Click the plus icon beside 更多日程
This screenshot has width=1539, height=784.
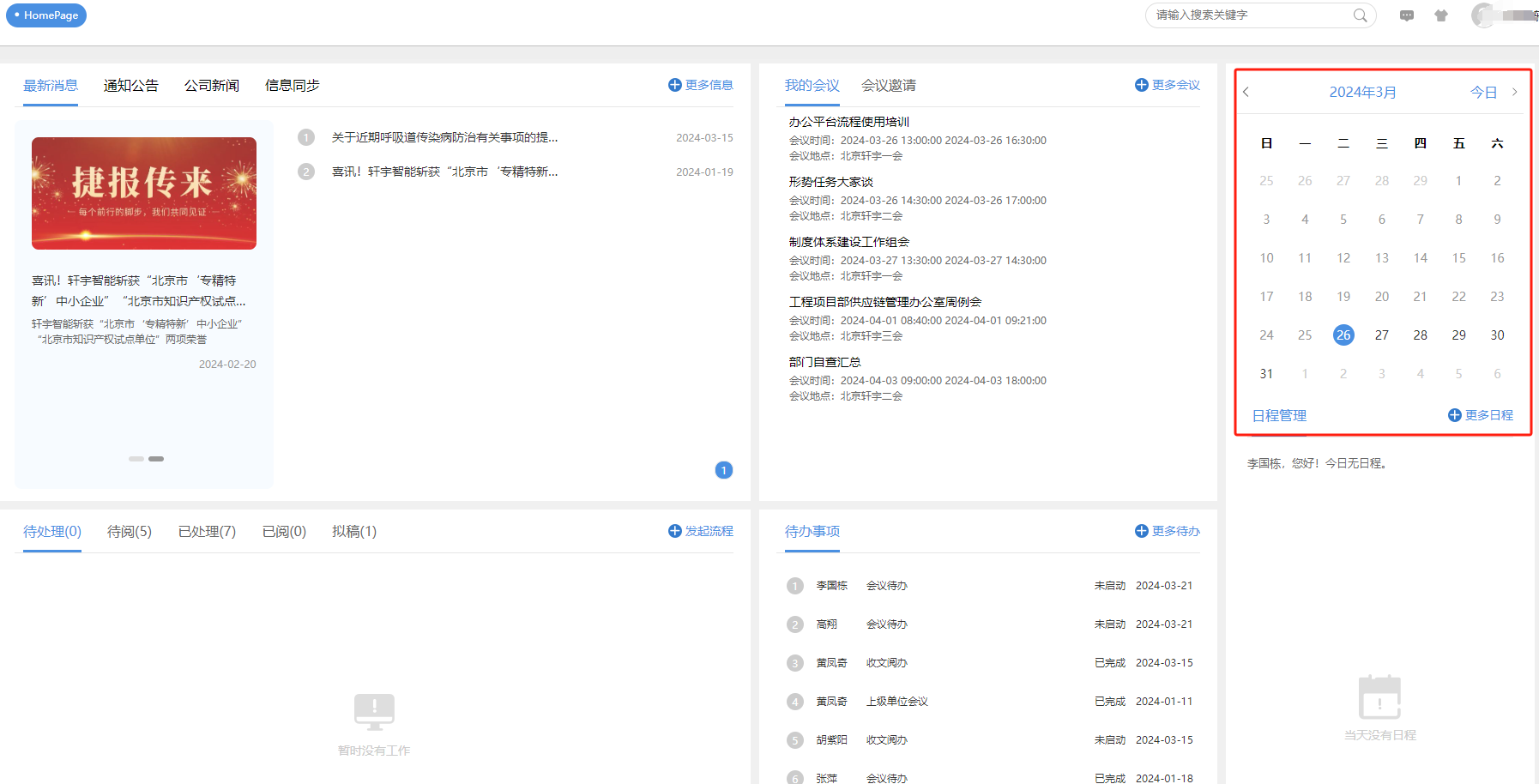1454,415
